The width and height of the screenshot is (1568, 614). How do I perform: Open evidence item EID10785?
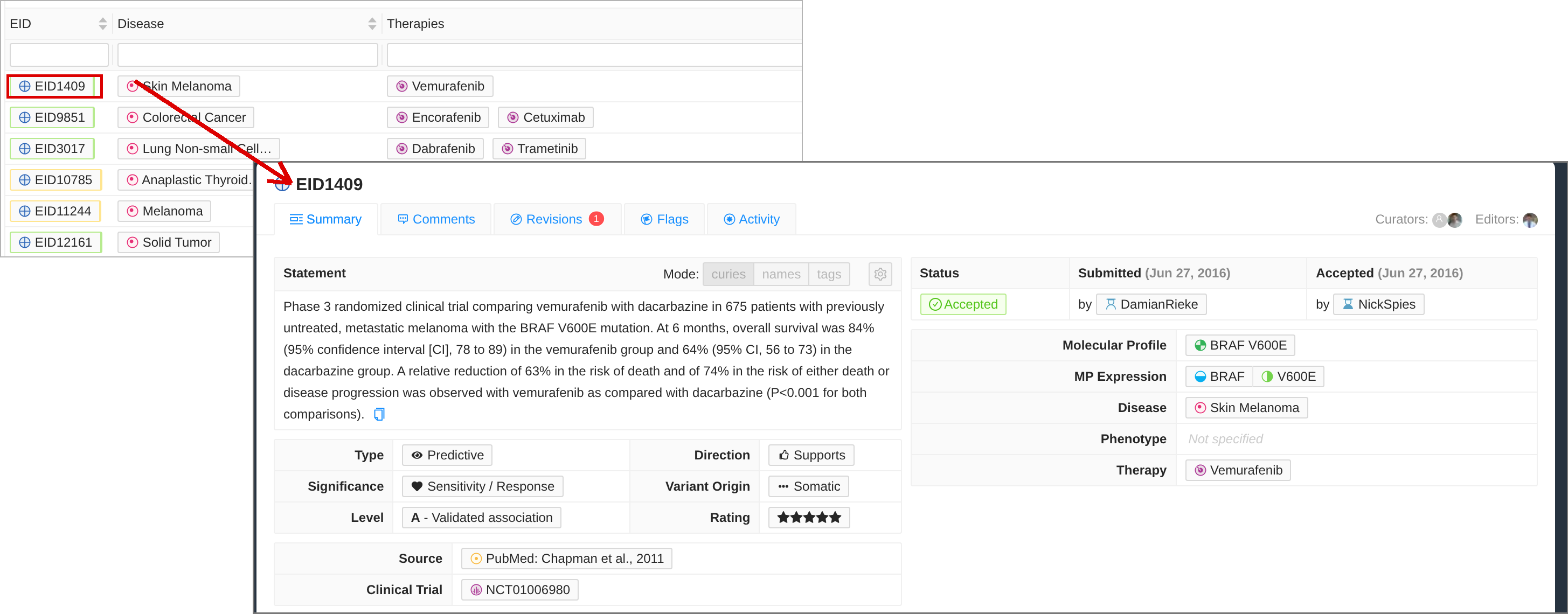coord(55,179)
